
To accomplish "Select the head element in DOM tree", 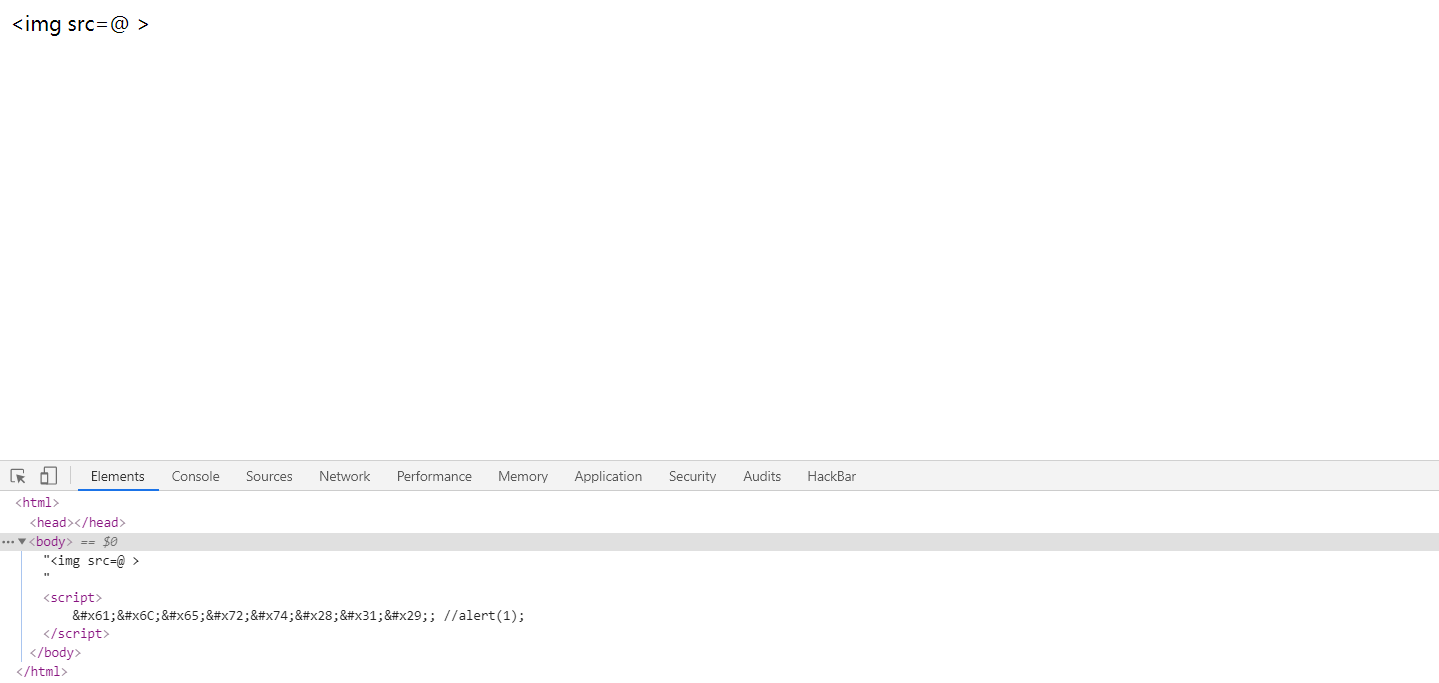I will tap(78, 522).
